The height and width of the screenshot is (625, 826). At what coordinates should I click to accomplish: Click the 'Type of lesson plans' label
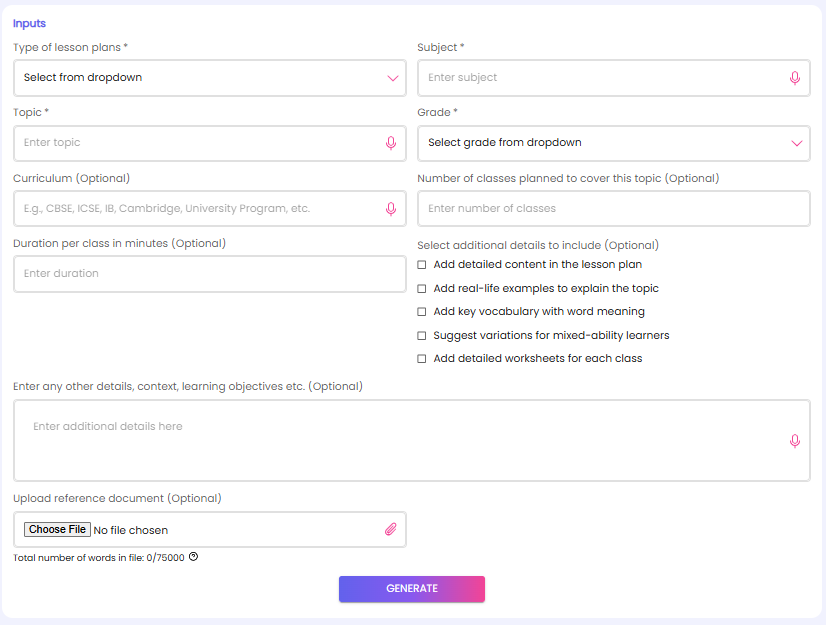70,47
